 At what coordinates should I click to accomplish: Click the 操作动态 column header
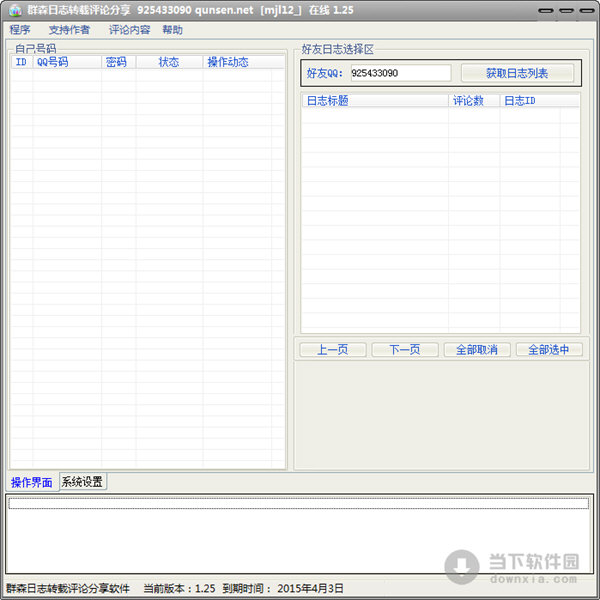coord(243,62)
